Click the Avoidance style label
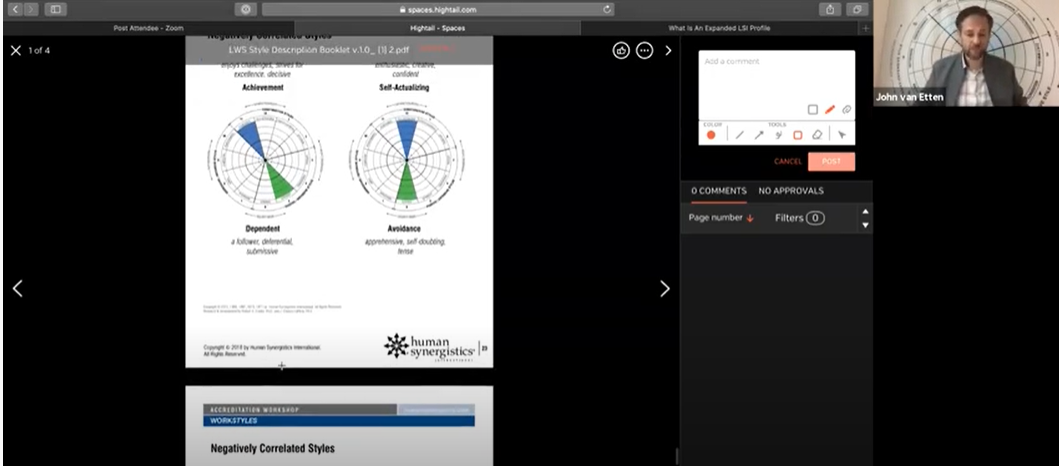 click(x=405, y=229)
